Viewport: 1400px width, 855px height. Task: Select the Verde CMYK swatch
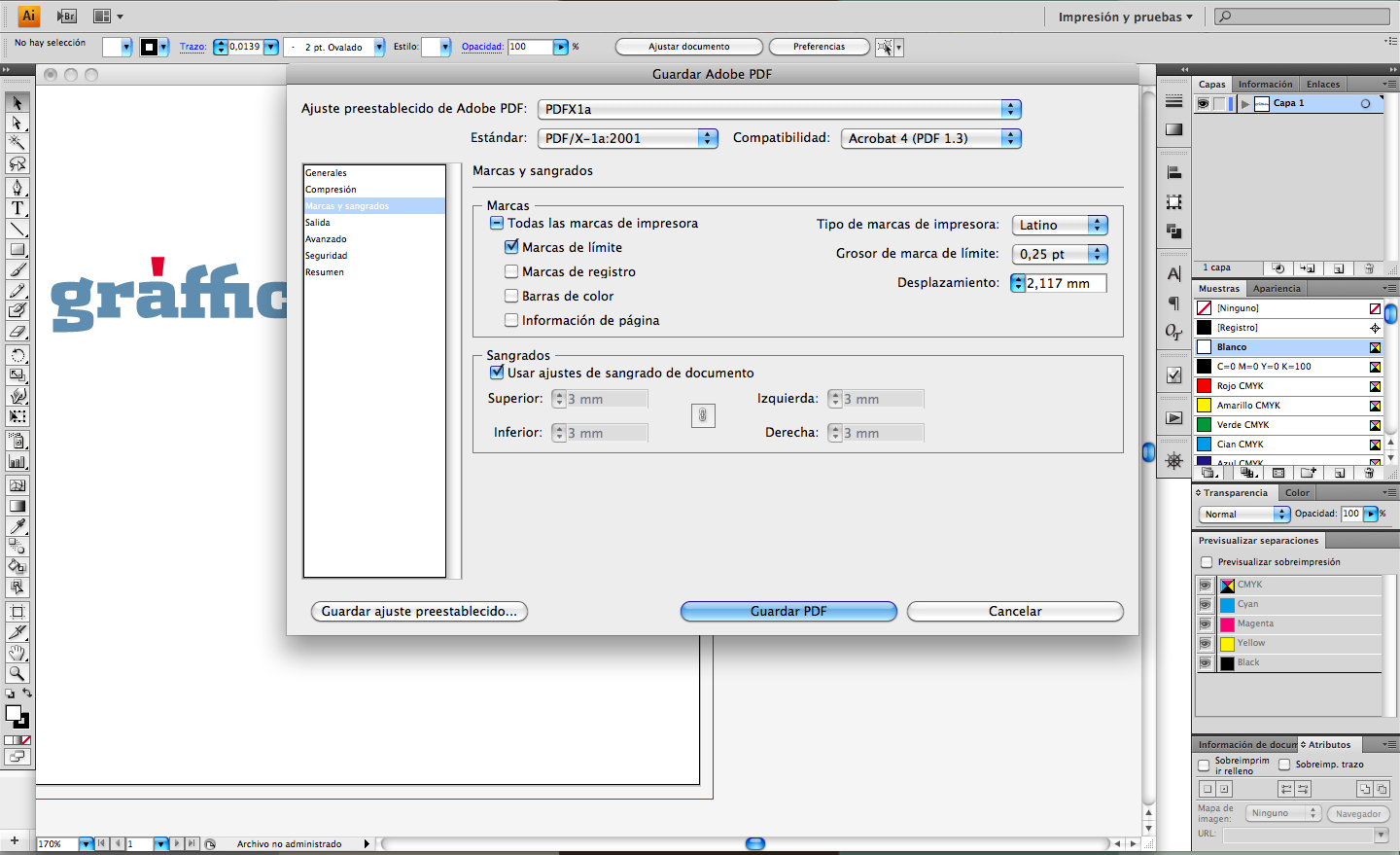(x=1288, y=425)
